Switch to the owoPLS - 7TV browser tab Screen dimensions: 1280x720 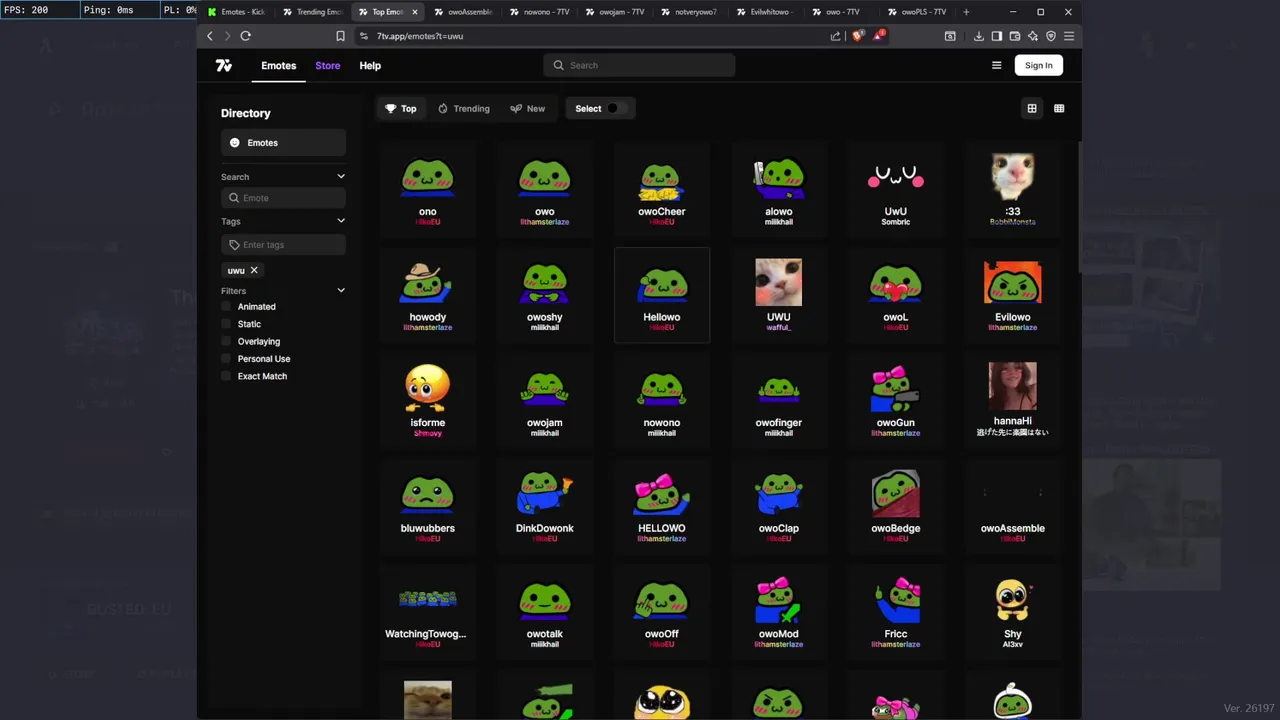pyautogui.click(x=916, y=12)
